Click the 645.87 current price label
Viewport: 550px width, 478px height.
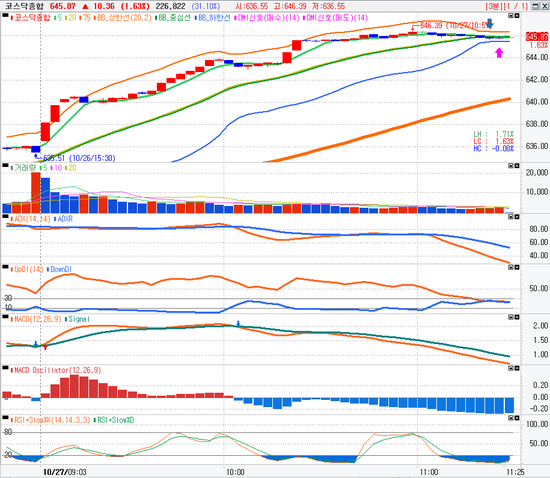[537, 36]
